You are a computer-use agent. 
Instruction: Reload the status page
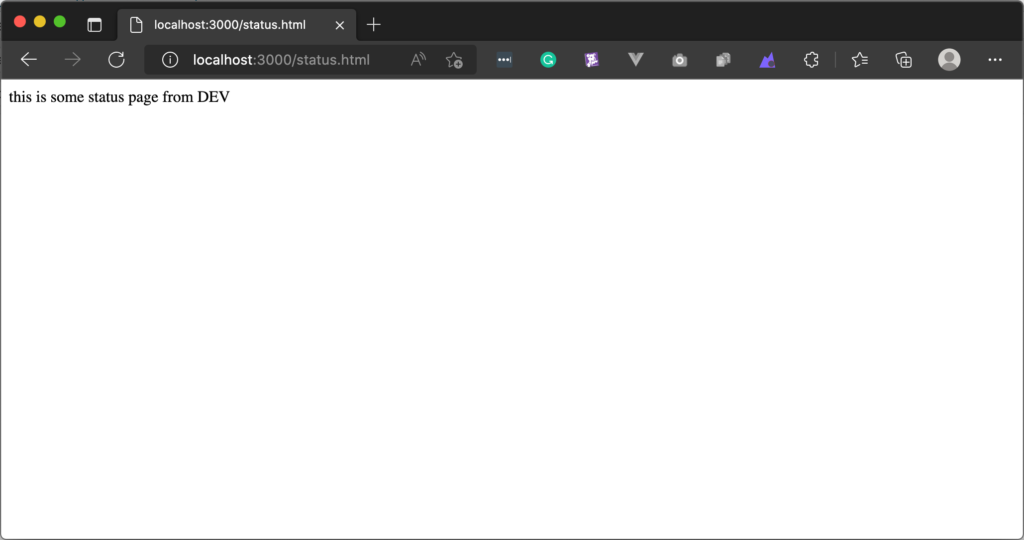(x=116, y=60)
